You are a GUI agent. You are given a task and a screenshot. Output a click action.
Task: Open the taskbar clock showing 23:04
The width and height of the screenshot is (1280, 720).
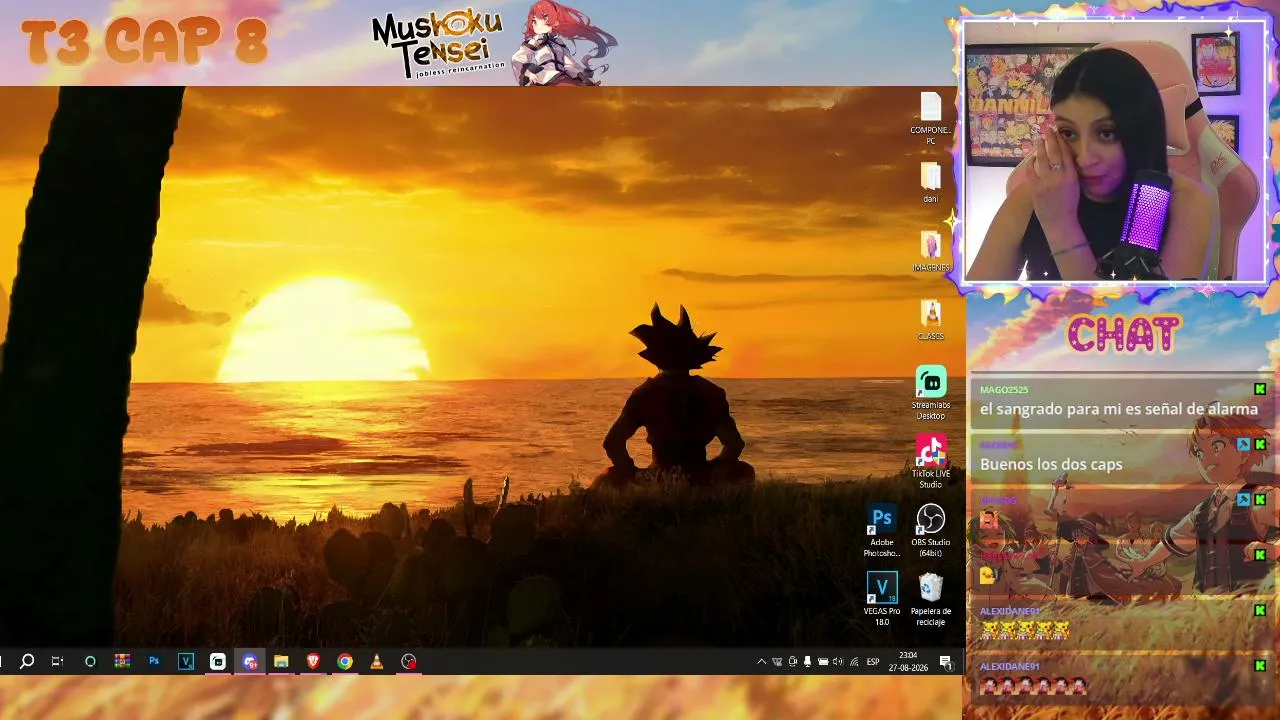tap(908, 661)
